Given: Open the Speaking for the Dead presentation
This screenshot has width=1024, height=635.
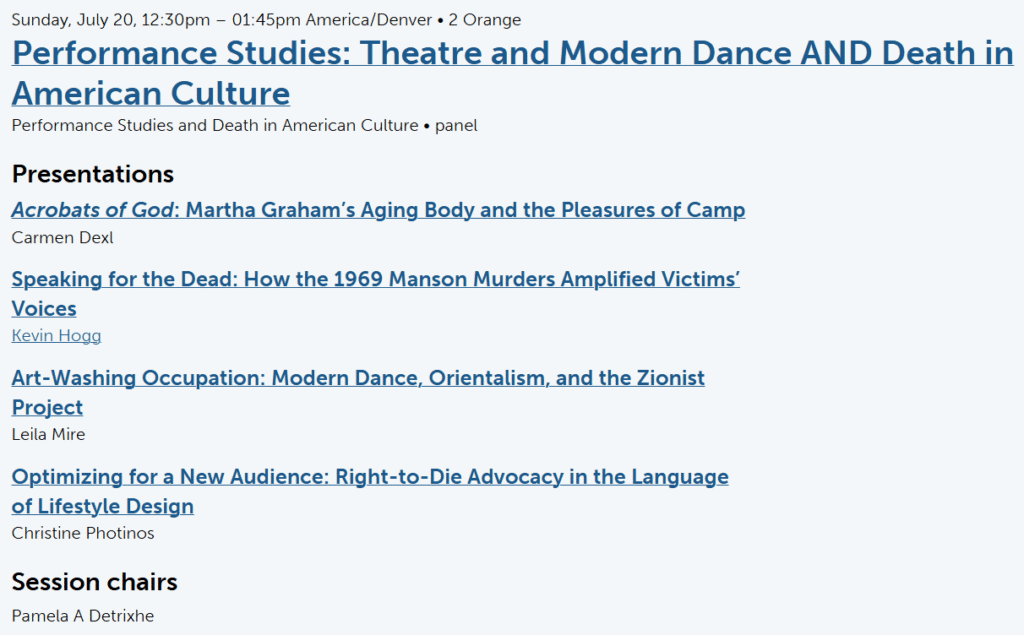Looking at the screenshot, I should [x=375, y=279].
